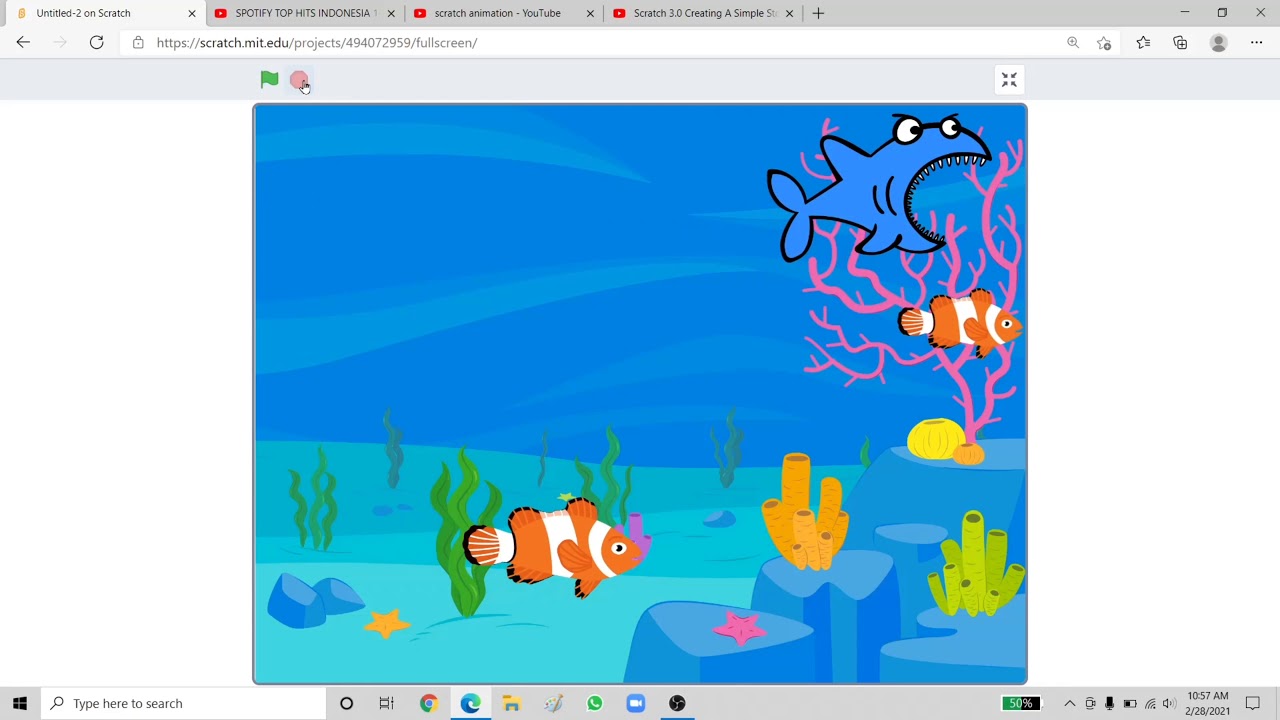Viewport: 1280px width, 720px height.
Task: Open OBS Studio from taskbar
Action: coord(677,703)
